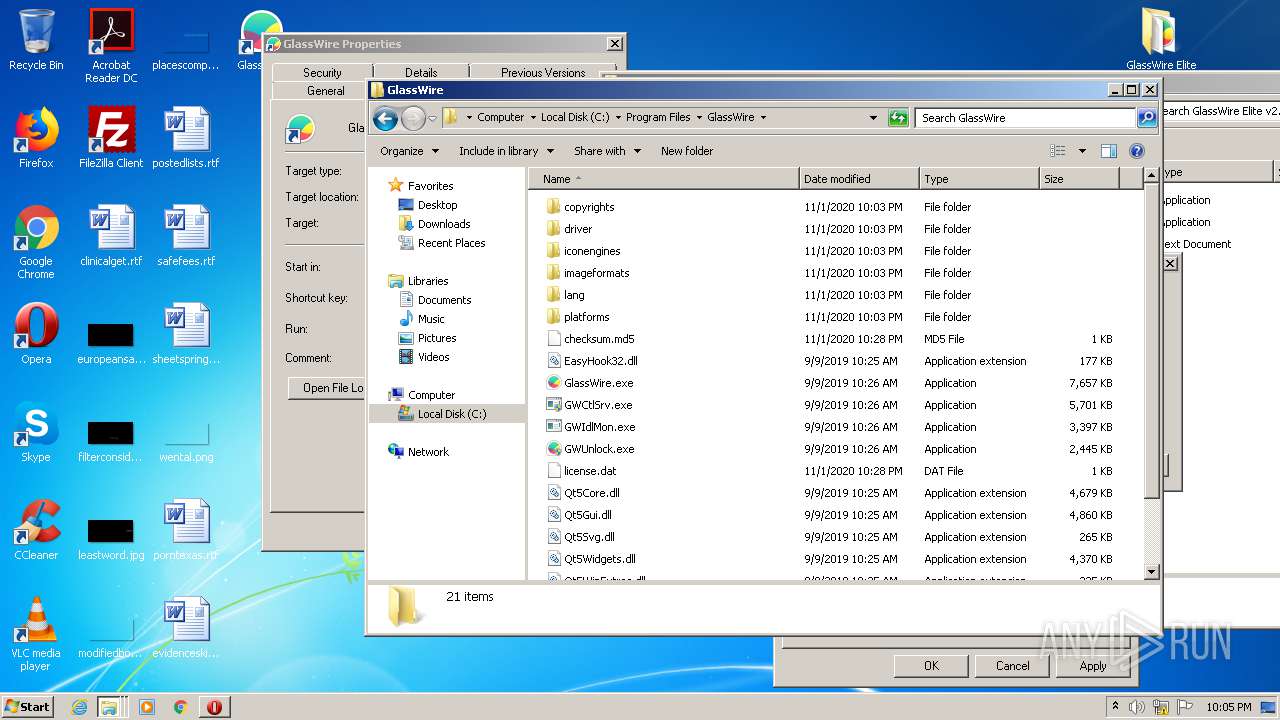This screenshot has width=1280, height=720.
Task: Click the Explorer Forward navigation button
Action: [x=413, y=118]
